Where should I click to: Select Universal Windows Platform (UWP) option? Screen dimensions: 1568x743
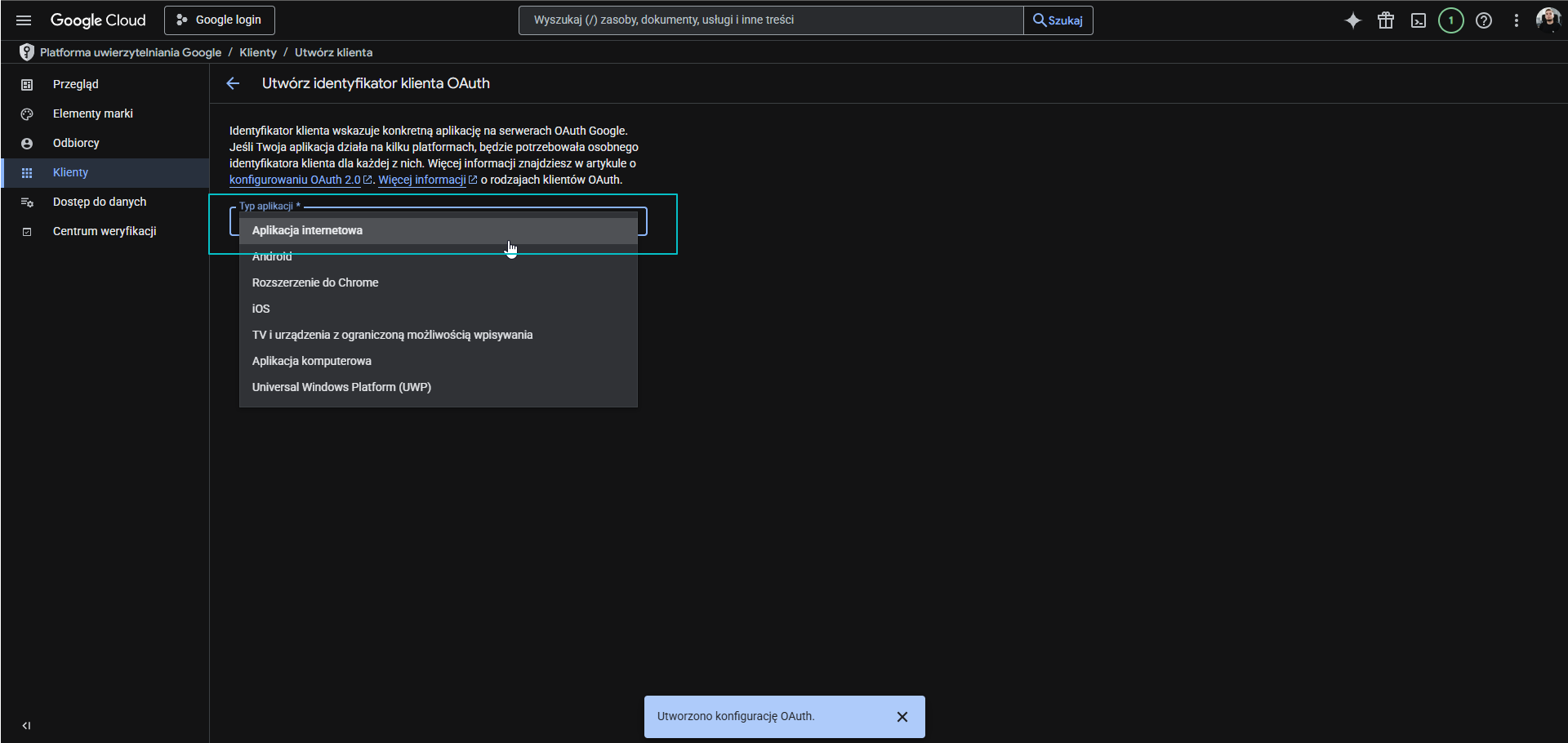(341, 387)
